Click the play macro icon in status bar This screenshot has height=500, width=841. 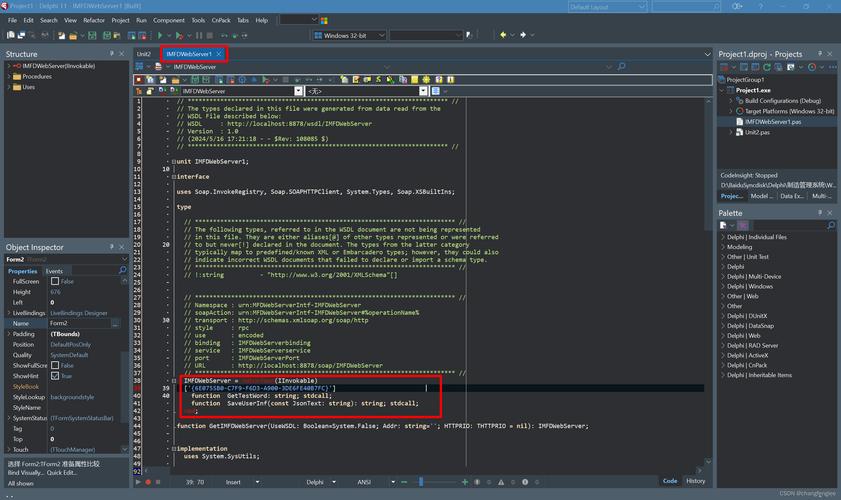[x=138, y=482]
